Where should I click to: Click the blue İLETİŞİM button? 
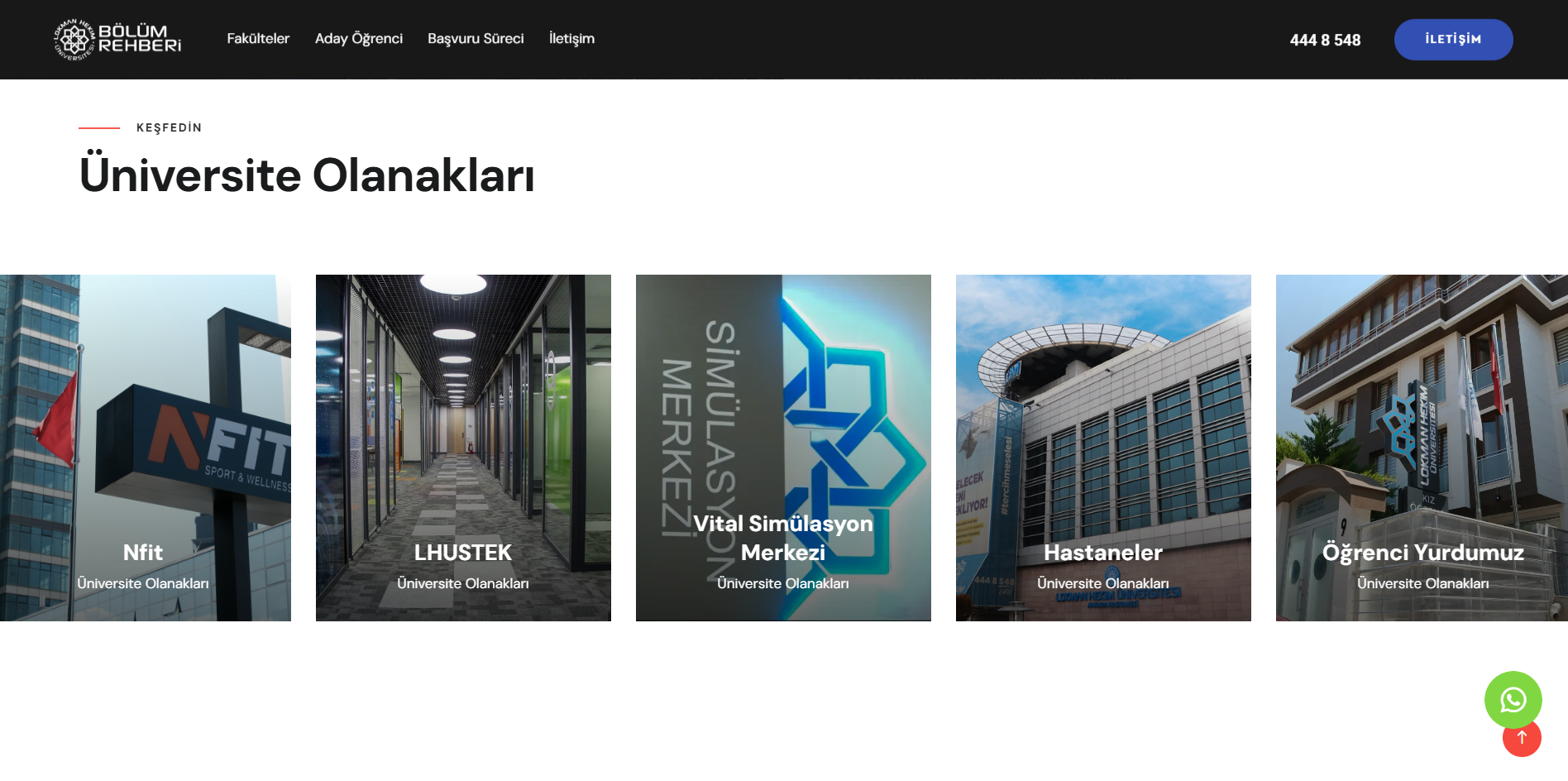tap(1453, 40)
